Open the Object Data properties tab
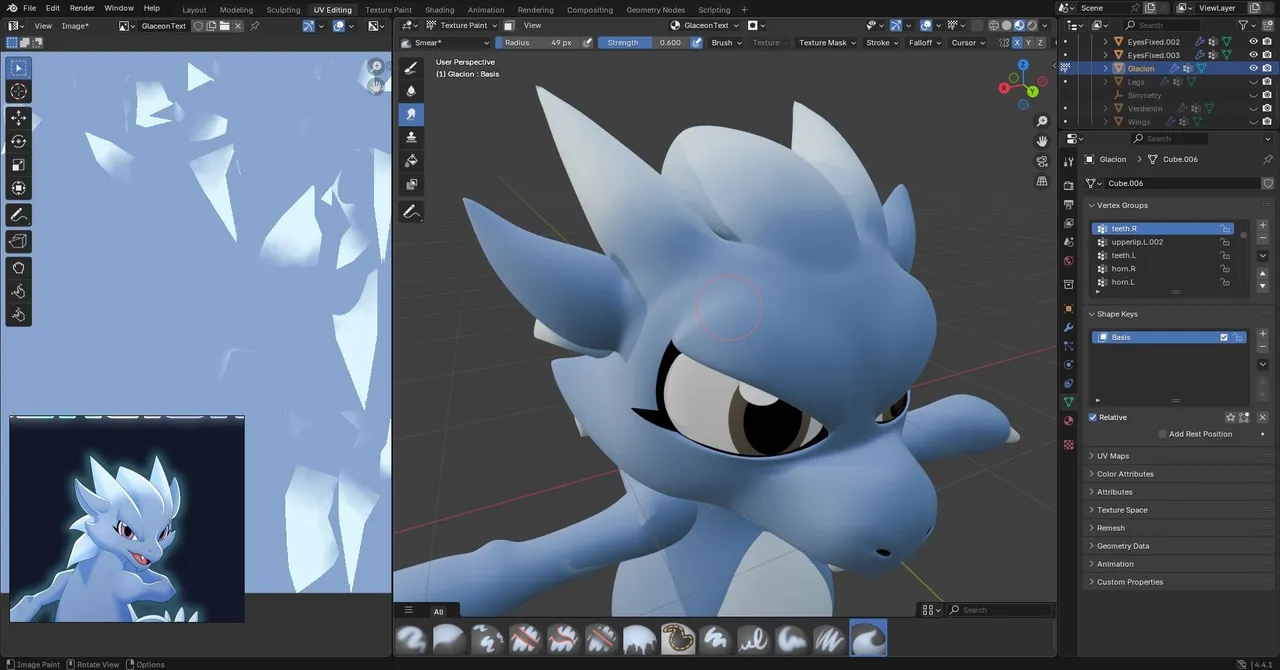Image resolution: width=1280 pixels, height=670 pixels. 1068,402
